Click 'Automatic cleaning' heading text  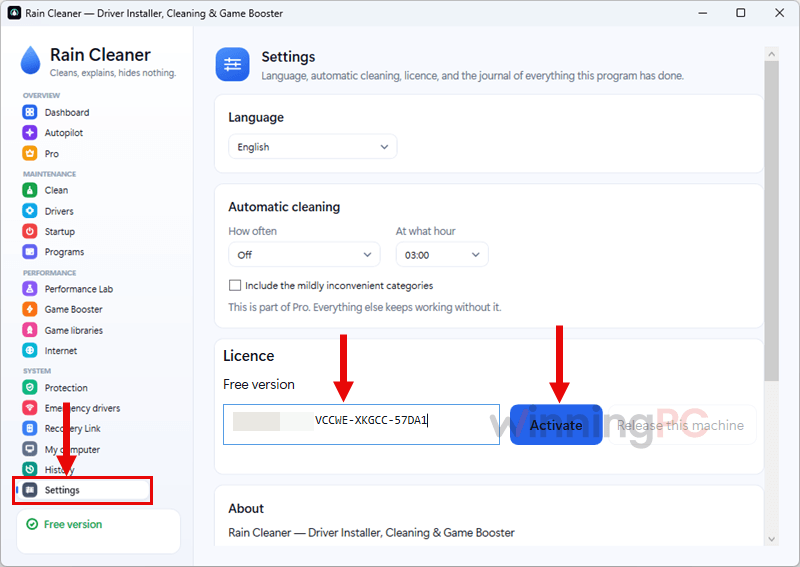pyautogui.click(x=284, y=207)
